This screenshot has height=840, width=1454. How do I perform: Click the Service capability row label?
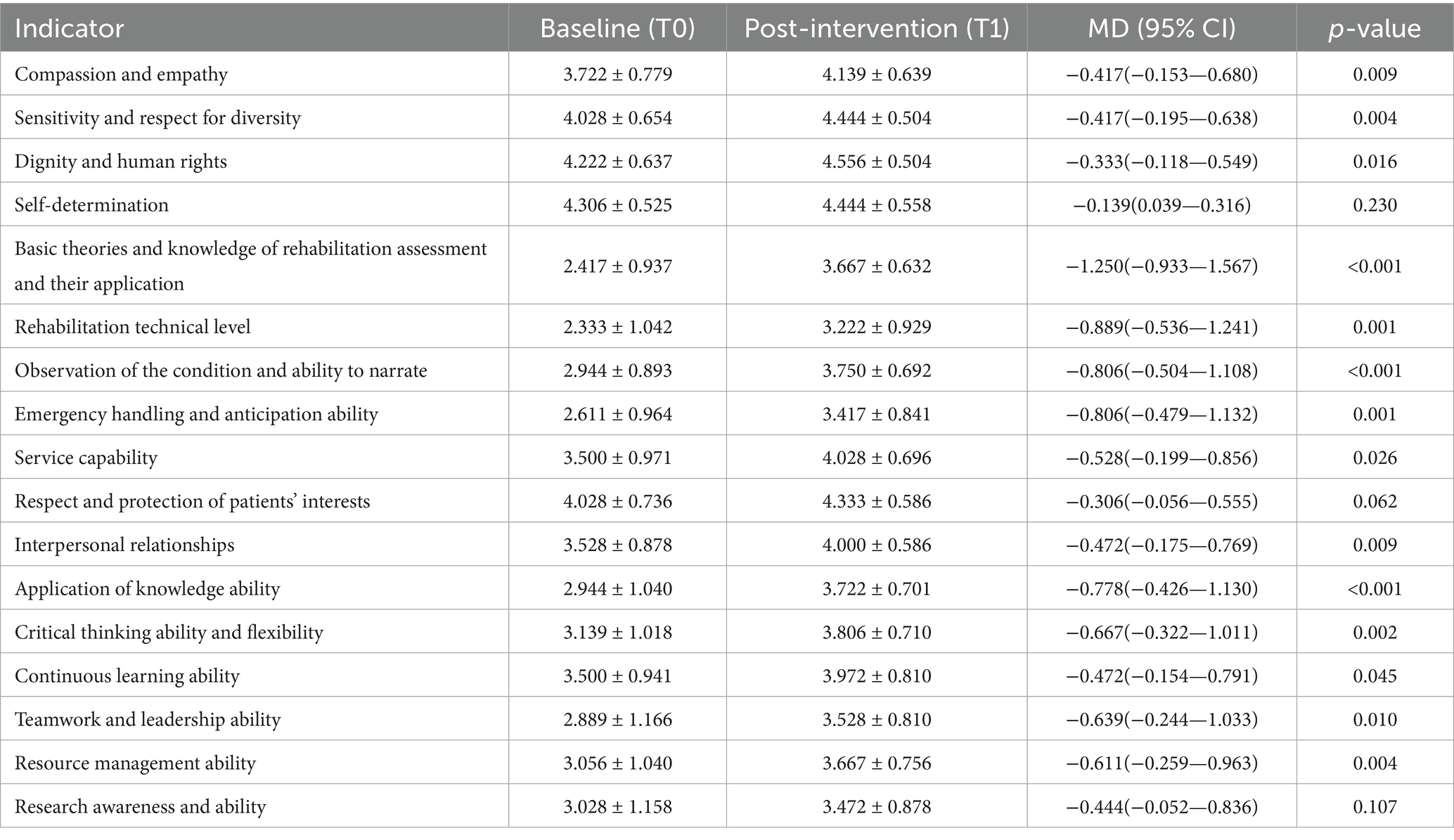(x=86, y=458)
